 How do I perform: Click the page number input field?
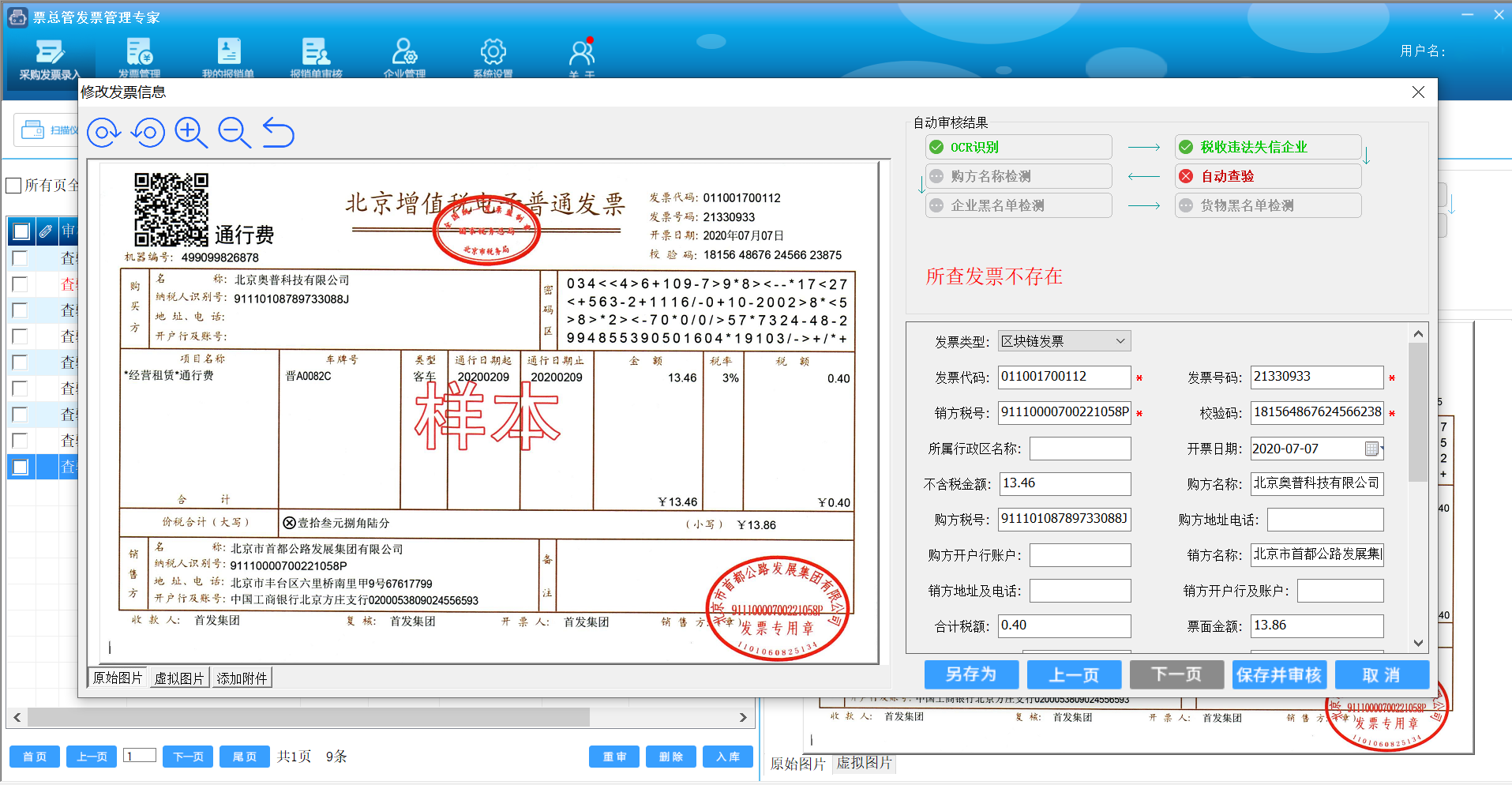(139, 756)
